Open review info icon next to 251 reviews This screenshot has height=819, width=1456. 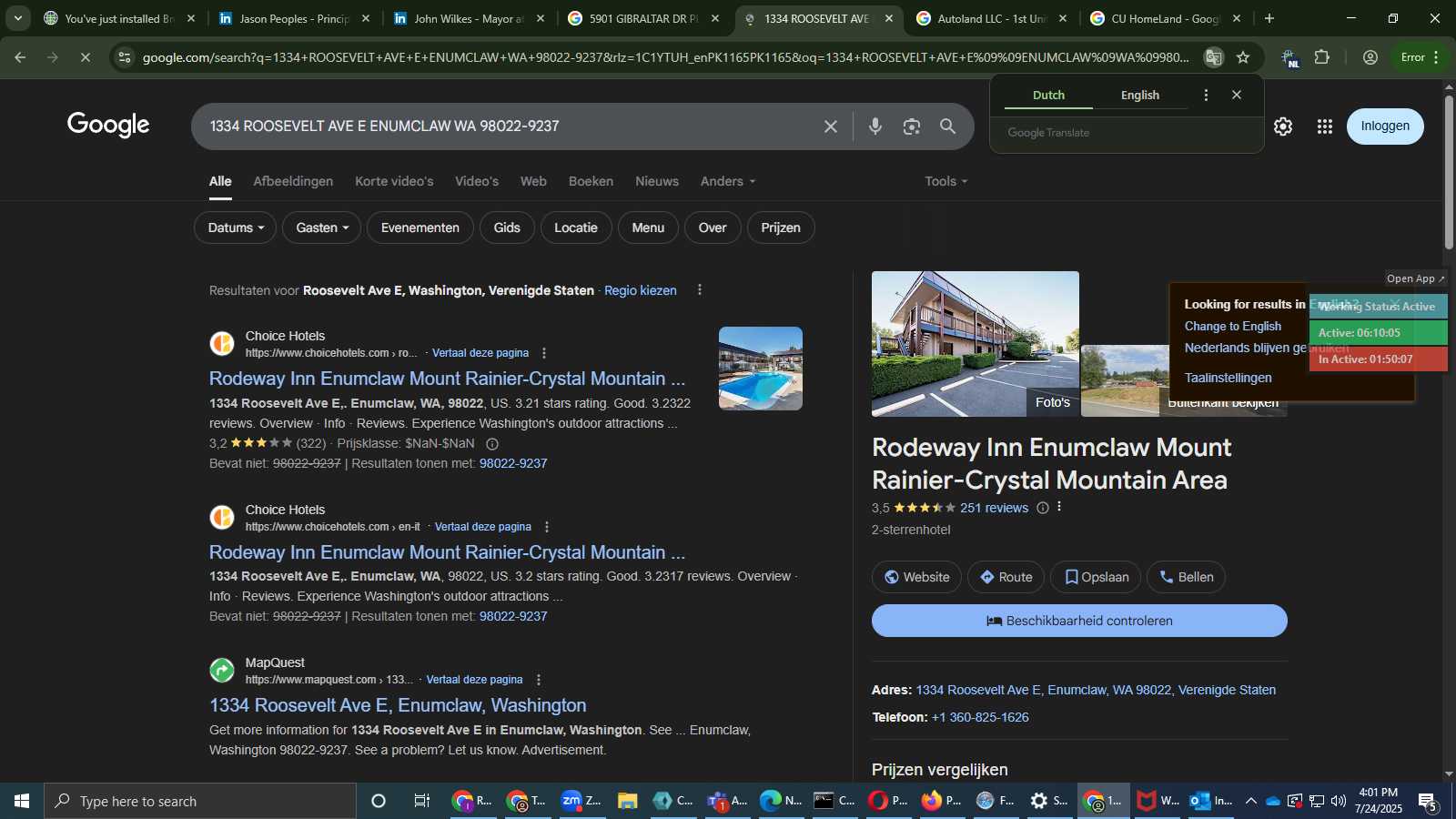1043,508
